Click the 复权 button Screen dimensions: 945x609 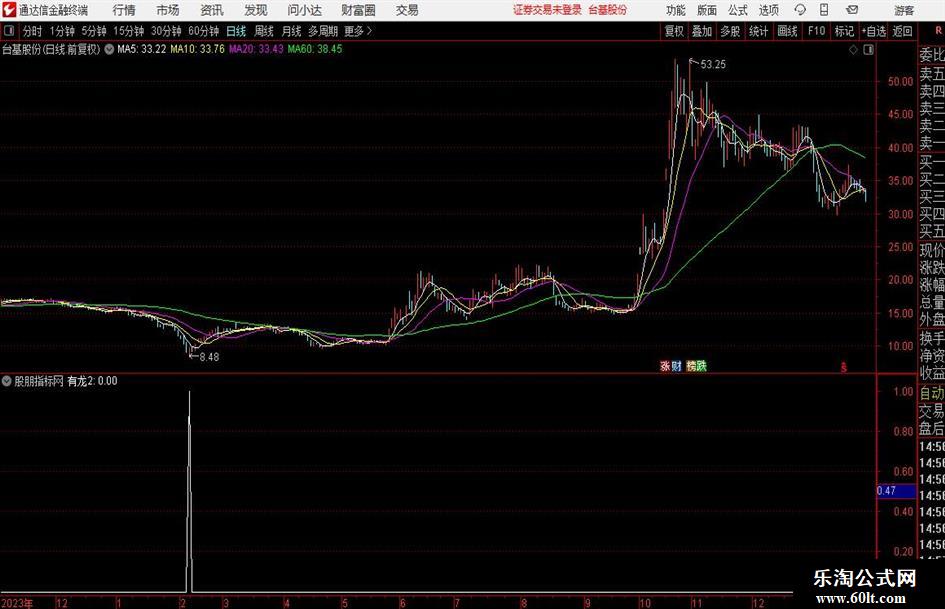tap(674, 31)
